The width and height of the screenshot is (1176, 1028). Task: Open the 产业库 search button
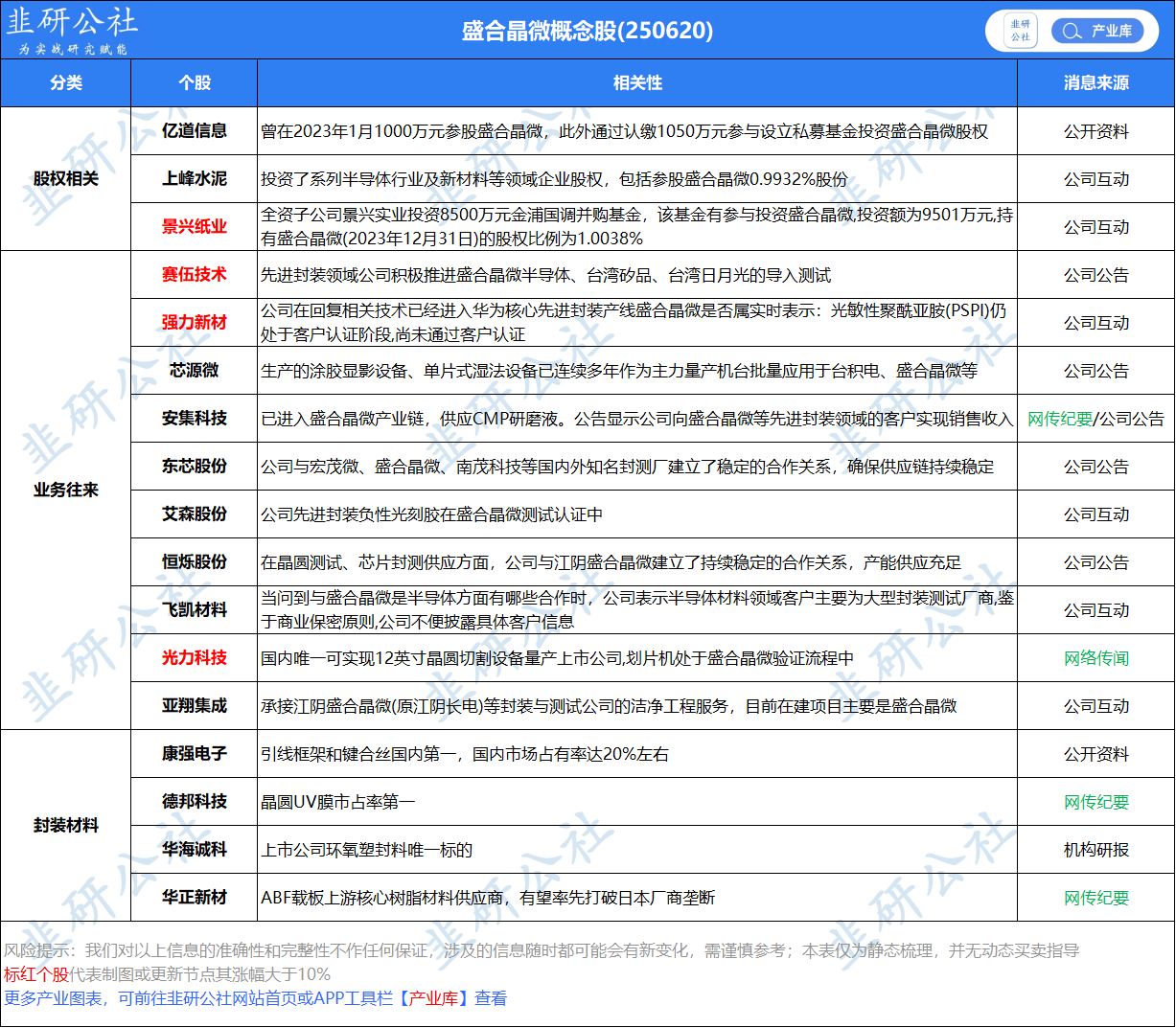[x=1097, y=31]
